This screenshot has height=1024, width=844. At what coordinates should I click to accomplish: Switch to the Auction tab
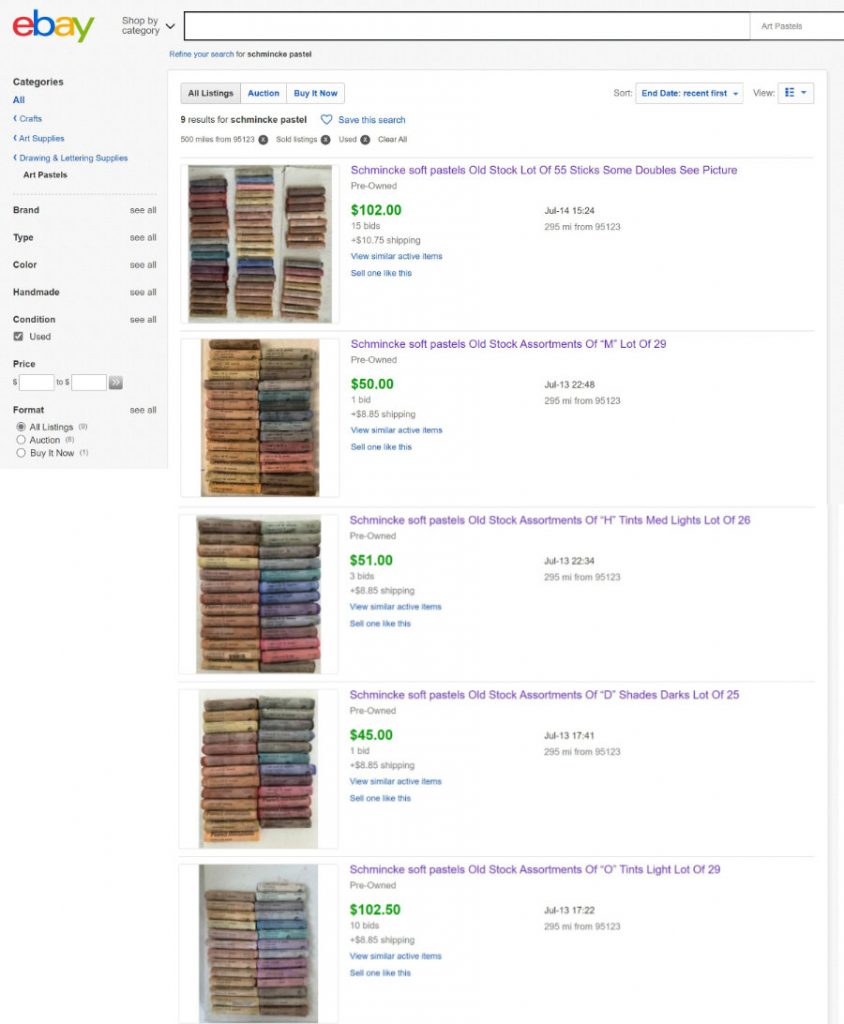click(263, 93)
